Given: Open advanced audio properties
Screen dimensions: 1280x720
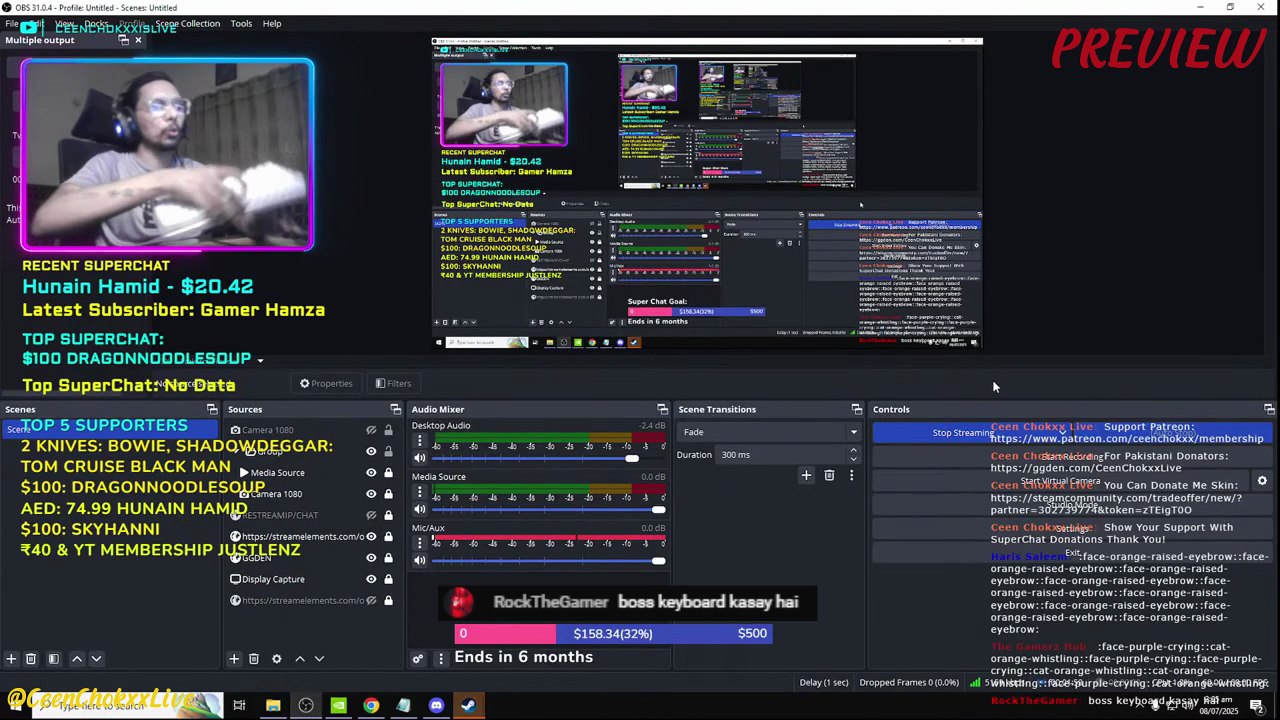Looking at the screenshot, I should [418, 659].
